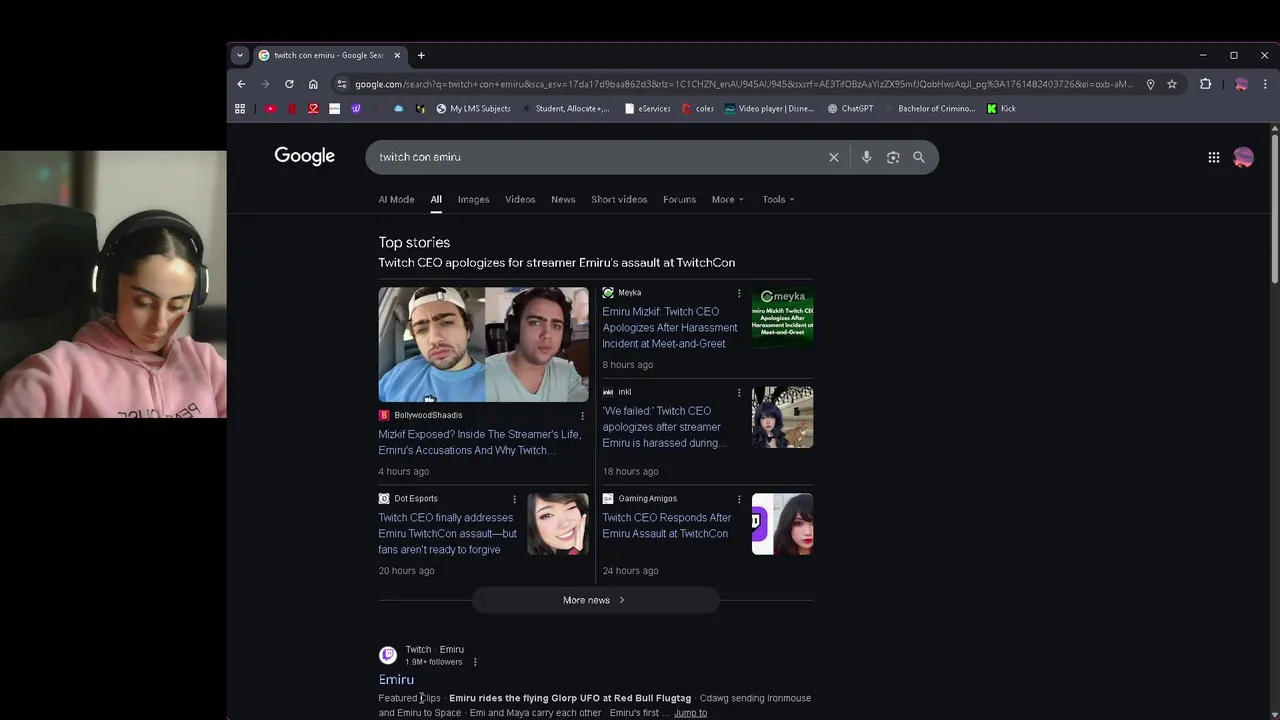Bookmark this page with the star icon
The image size is (1280, 720).
pos(1172,84)
